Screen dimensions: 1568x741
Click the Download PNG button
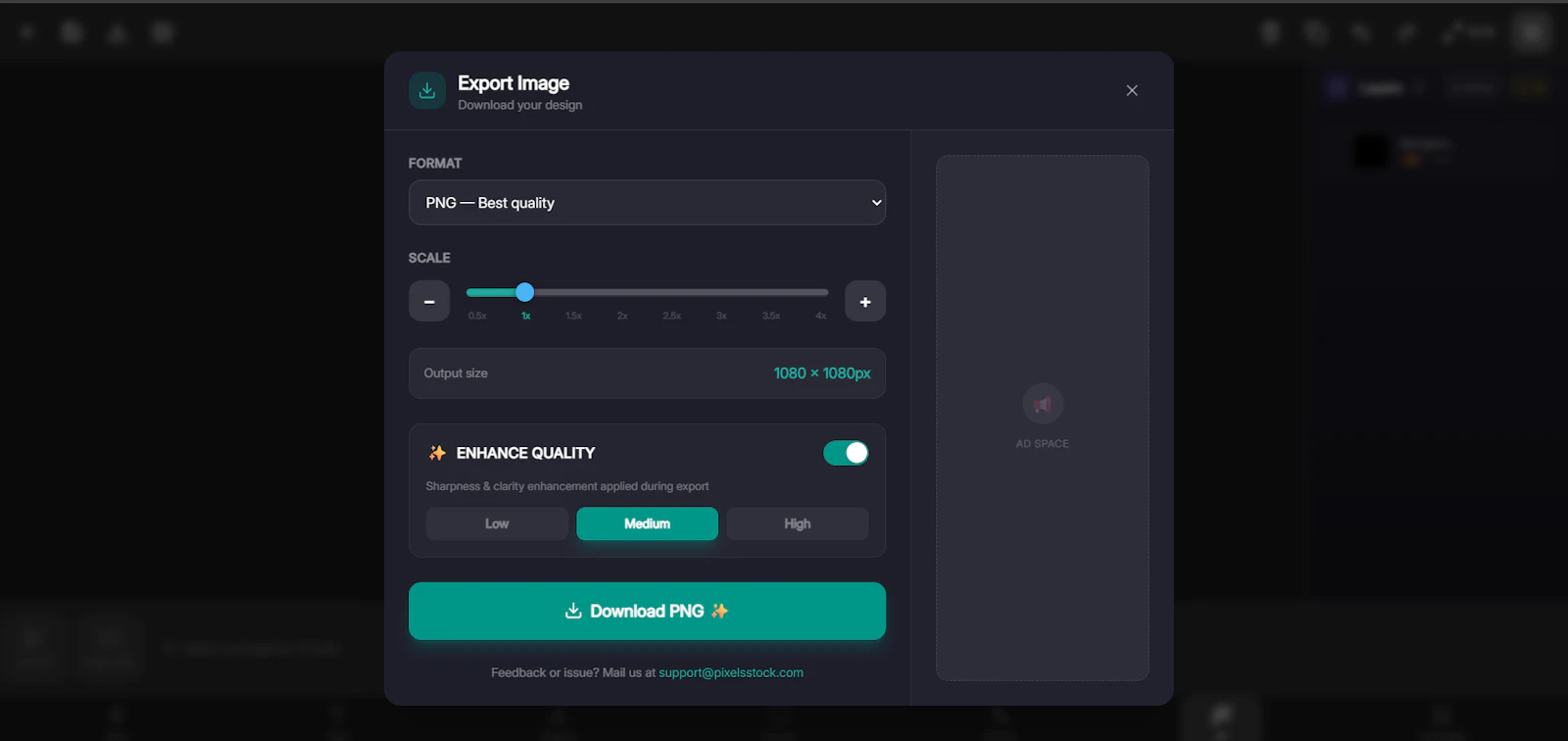click(x=647, y=611)
